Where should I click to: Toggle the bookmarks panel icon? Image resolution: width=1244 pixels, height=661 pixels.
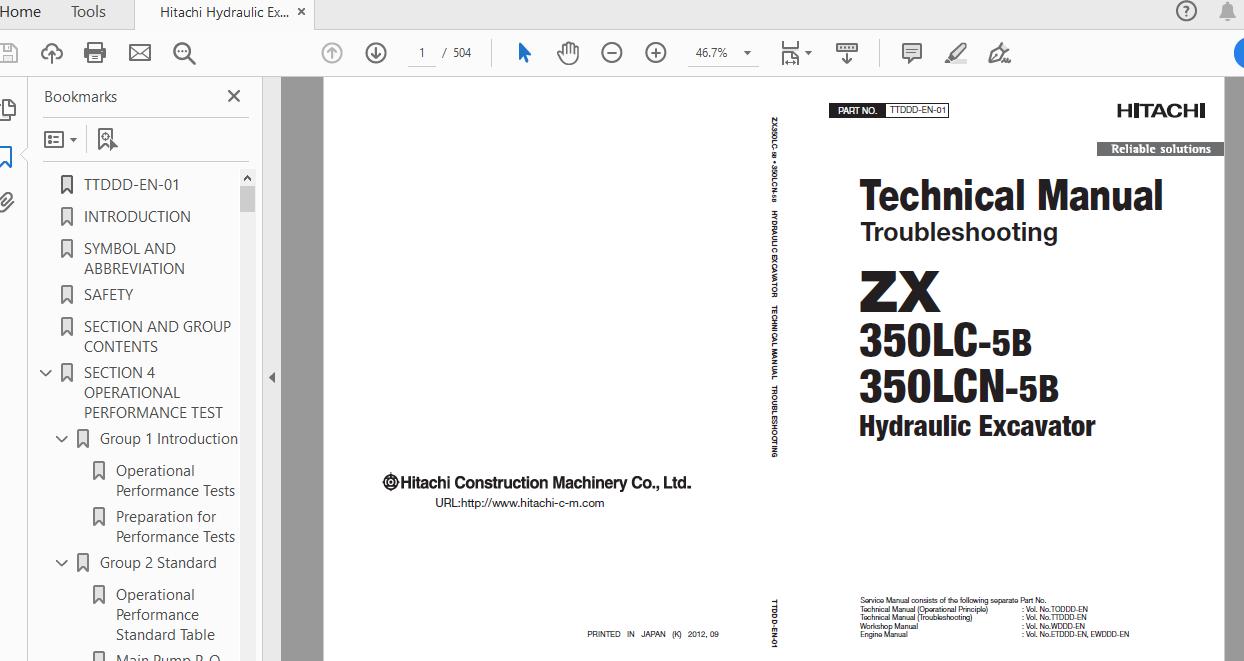point(6,156)
